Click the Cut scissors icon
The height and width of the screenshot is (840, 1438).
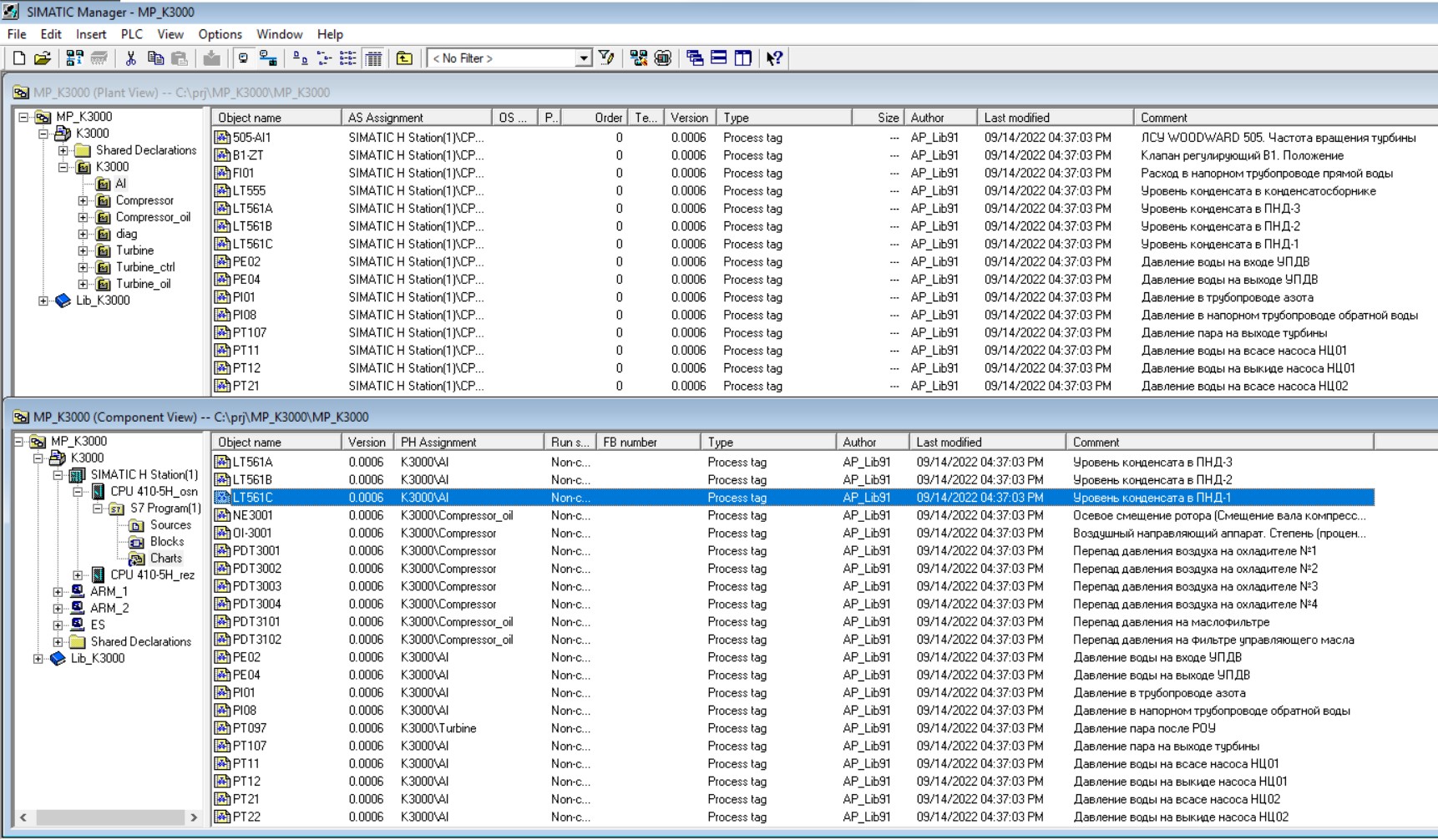coord(130,58)
